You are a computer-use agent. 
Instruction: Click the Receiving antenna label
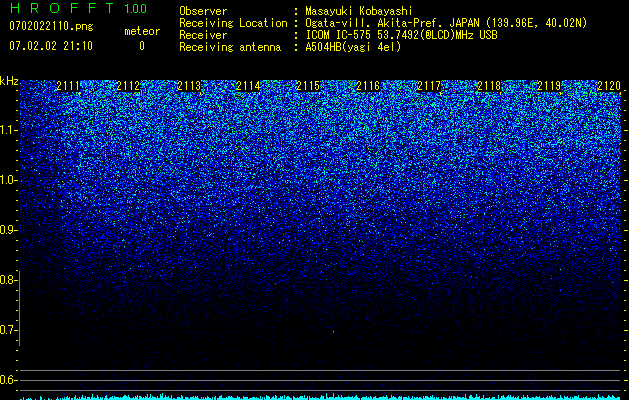point(230,47)
